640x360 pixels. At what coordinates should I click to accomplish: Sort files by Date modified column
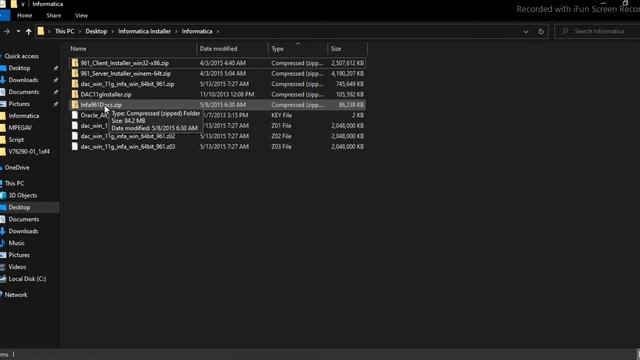pyautogui.click(x=218, y=49)
